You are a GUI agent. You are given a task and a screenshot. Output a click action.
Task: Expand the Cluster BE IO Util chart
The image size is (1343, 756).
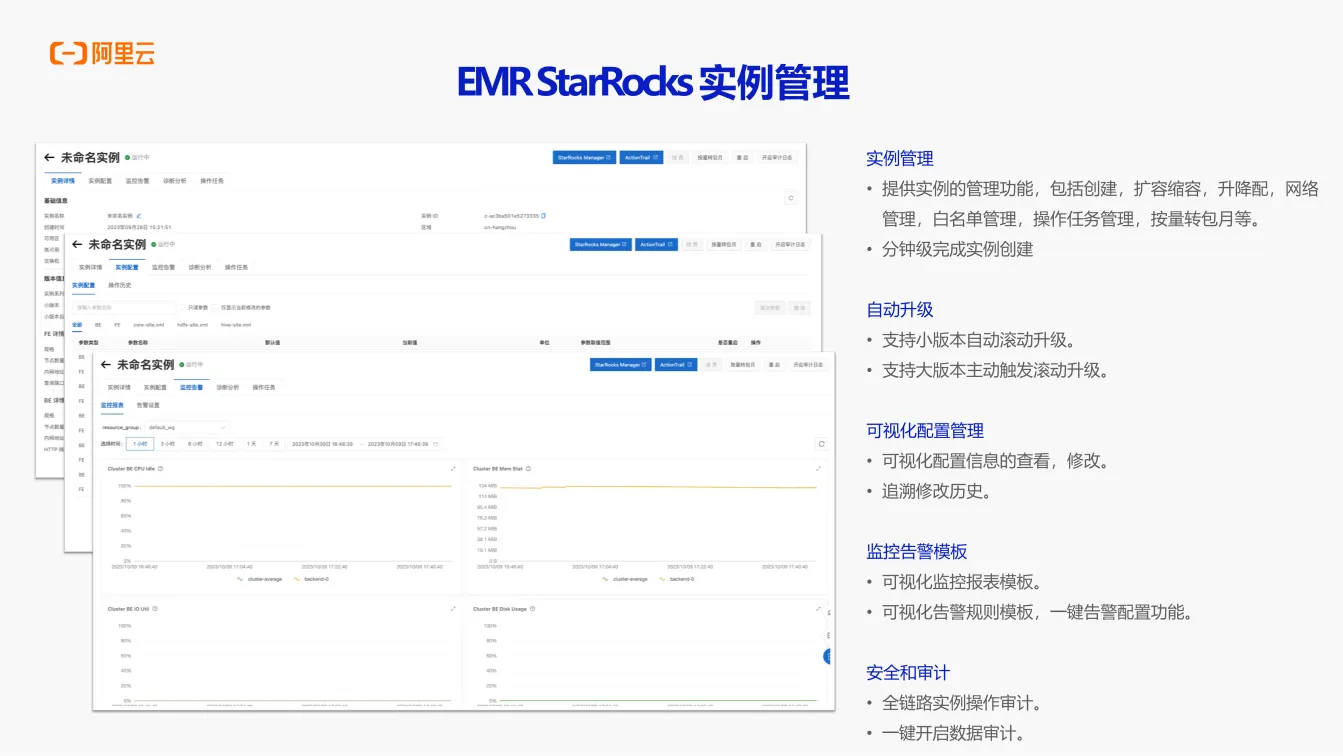453,608
